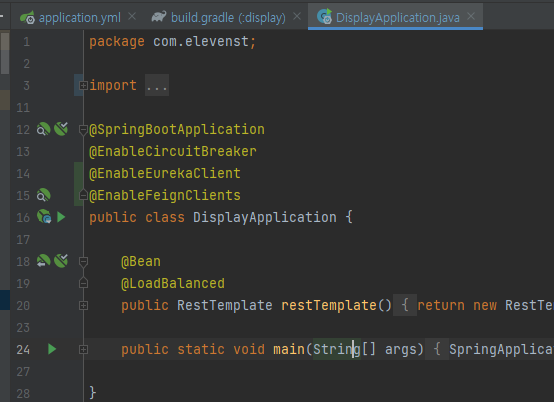
Task: Click the Spring checkmark gutter icon on line 12
Action: pyautogui.click(x=61, y=129)
